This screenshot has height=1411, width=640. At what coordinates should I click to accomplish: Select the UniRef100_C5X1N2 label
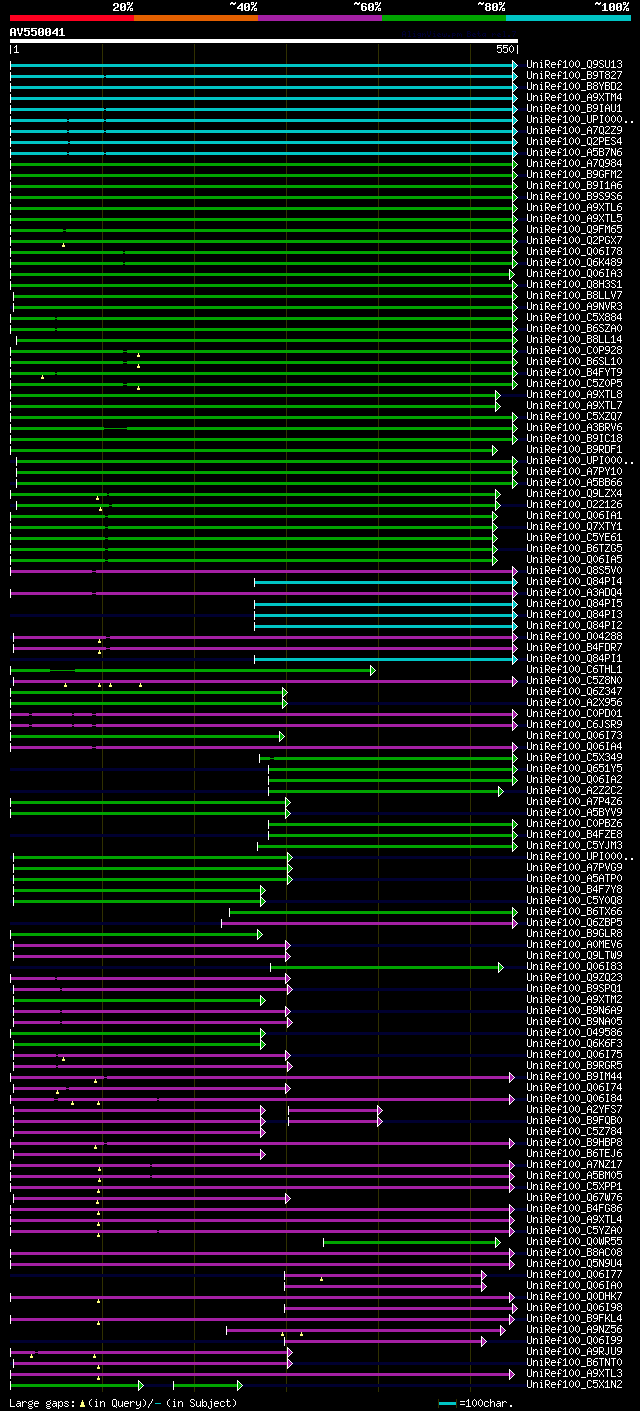[x=574, y=1384]
